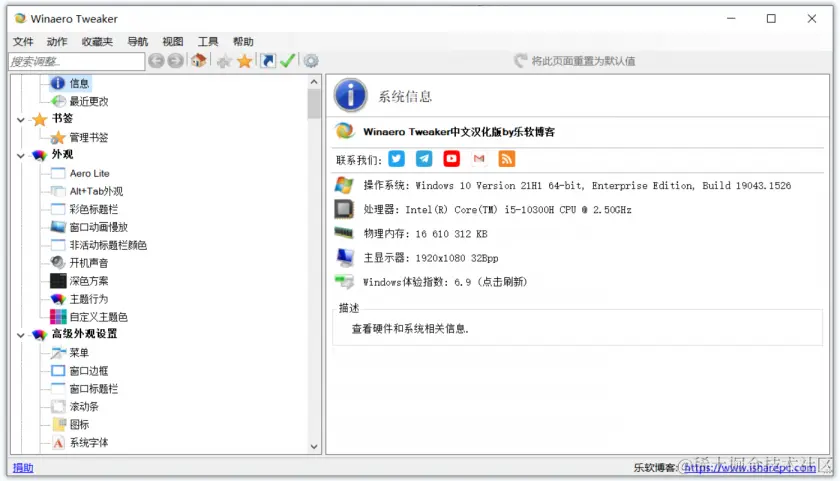The image size is (840, 481).
Task: Select the 滚动条 tree item
Action: tap(84, 407)
